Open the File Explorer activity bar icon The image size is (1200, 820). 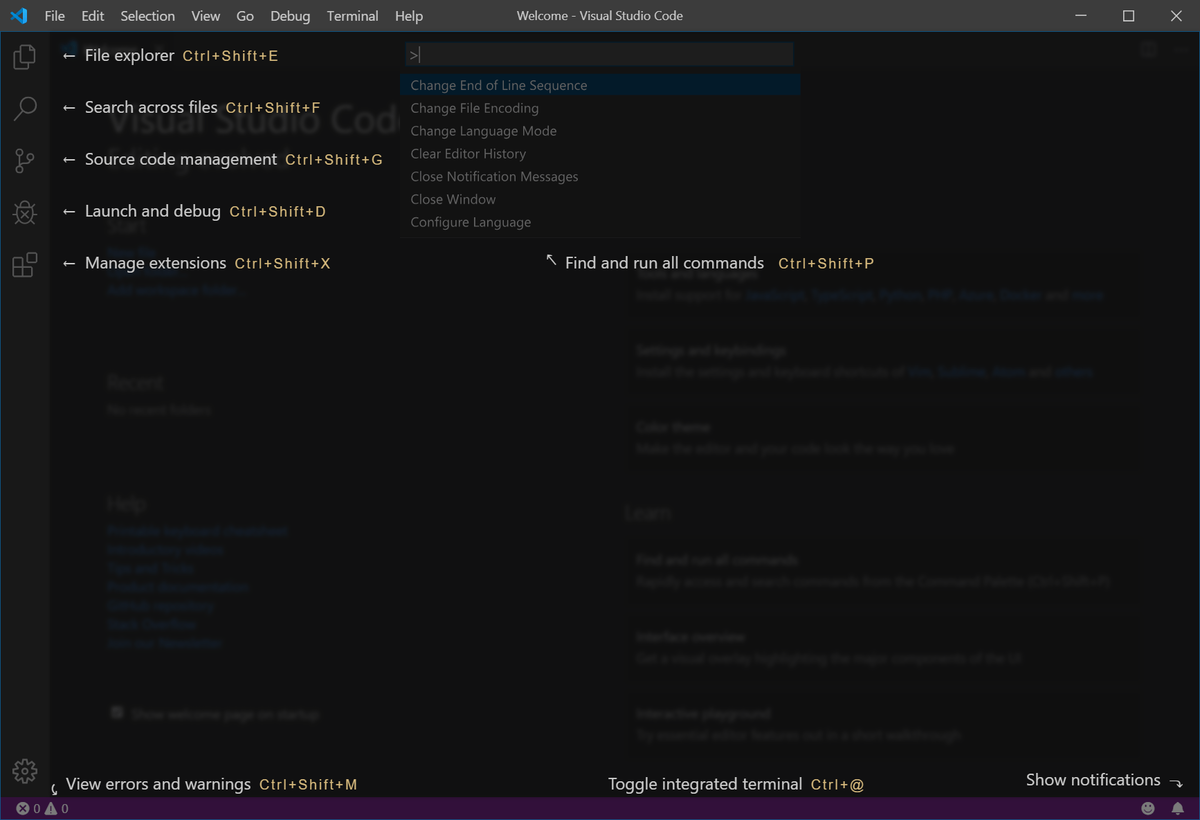click(x=25, y=56)
